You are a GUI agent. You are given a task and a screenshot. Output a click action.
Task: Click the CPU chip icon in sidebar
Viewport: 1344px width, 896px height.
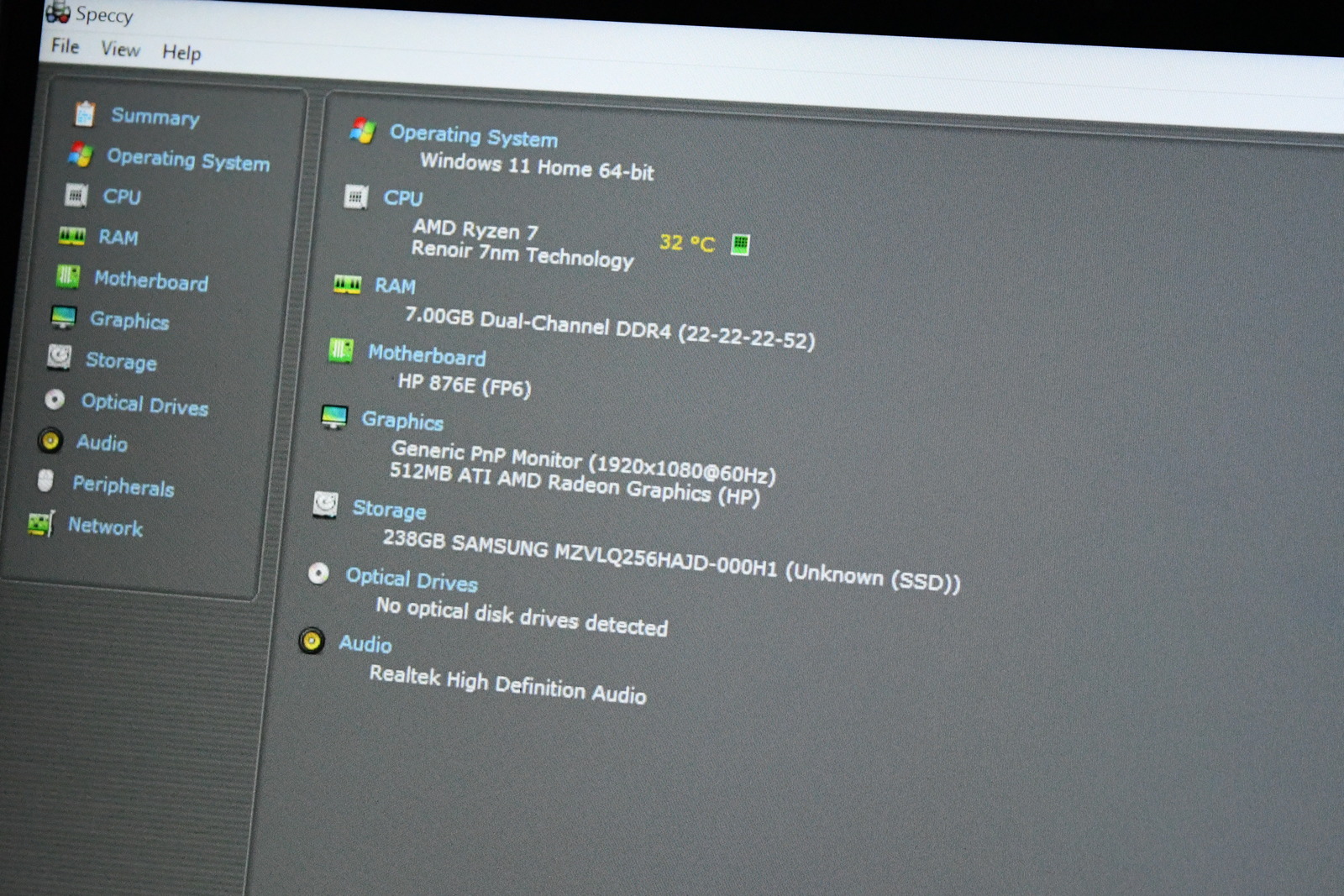click(x=76, y=195)
